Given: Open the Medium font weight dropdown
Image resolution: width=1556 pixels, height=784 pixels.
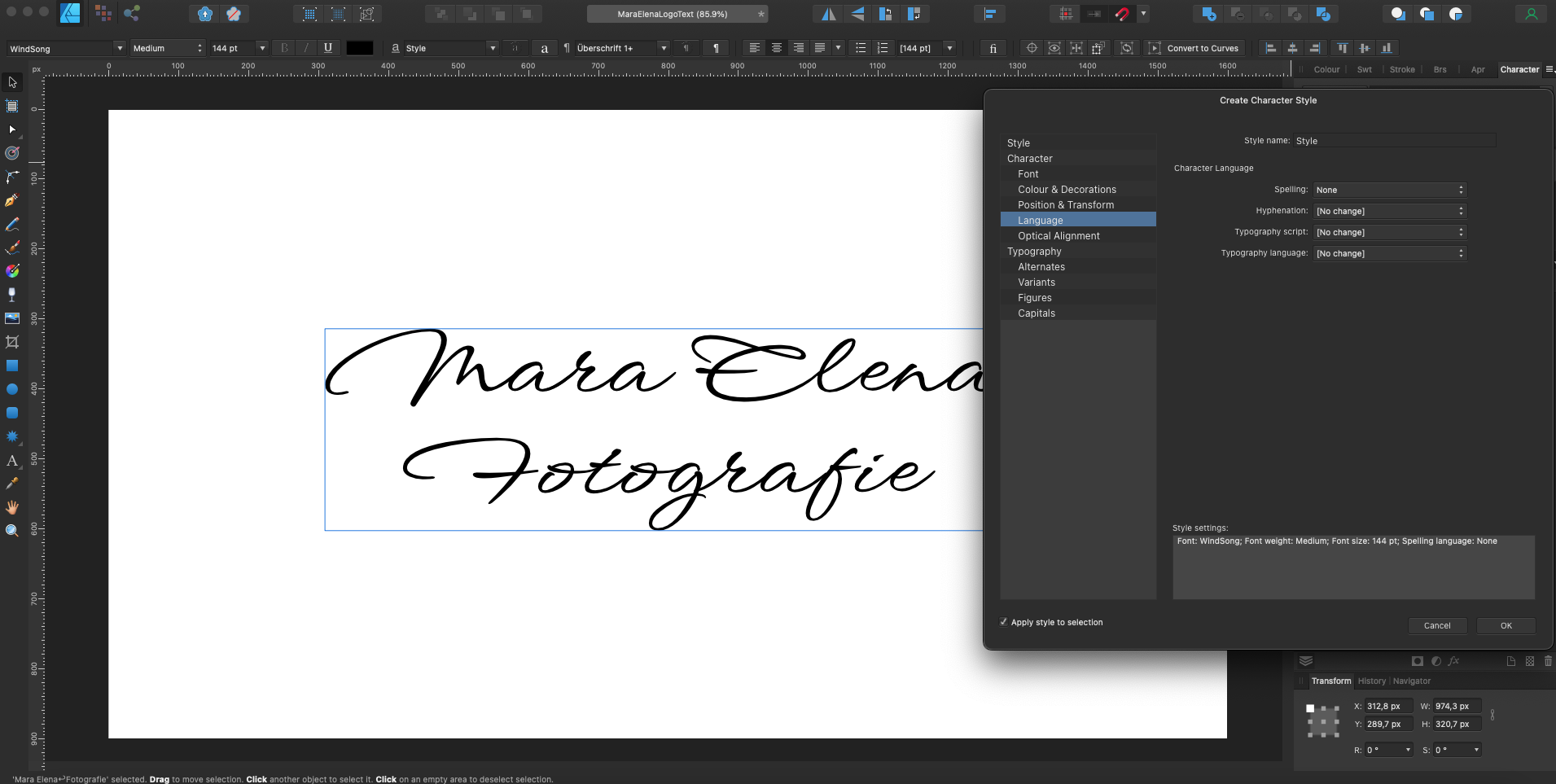Looking at the screenshot, I should tap(167, 48).
